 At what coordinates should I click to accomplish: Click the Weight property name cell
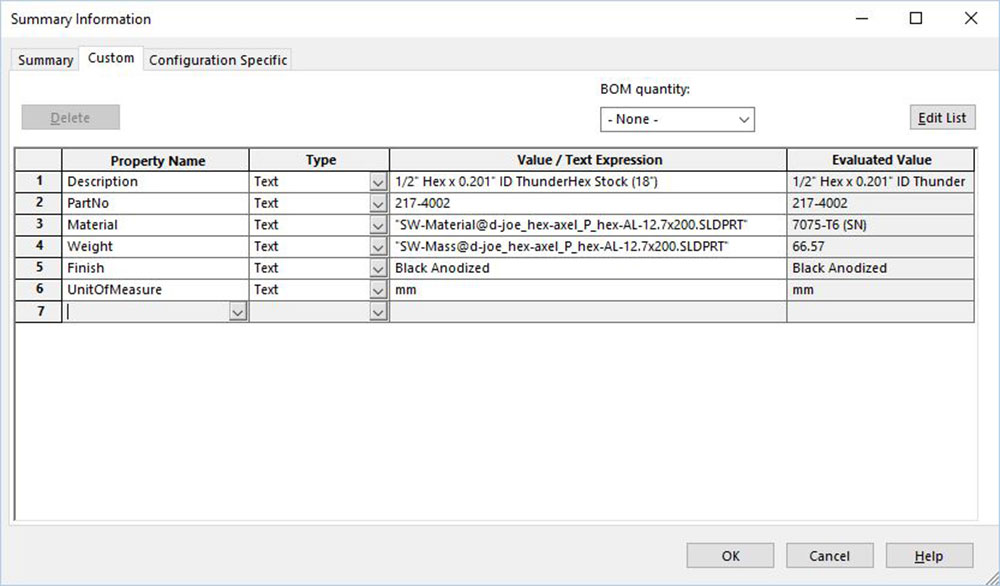[155, 246]
